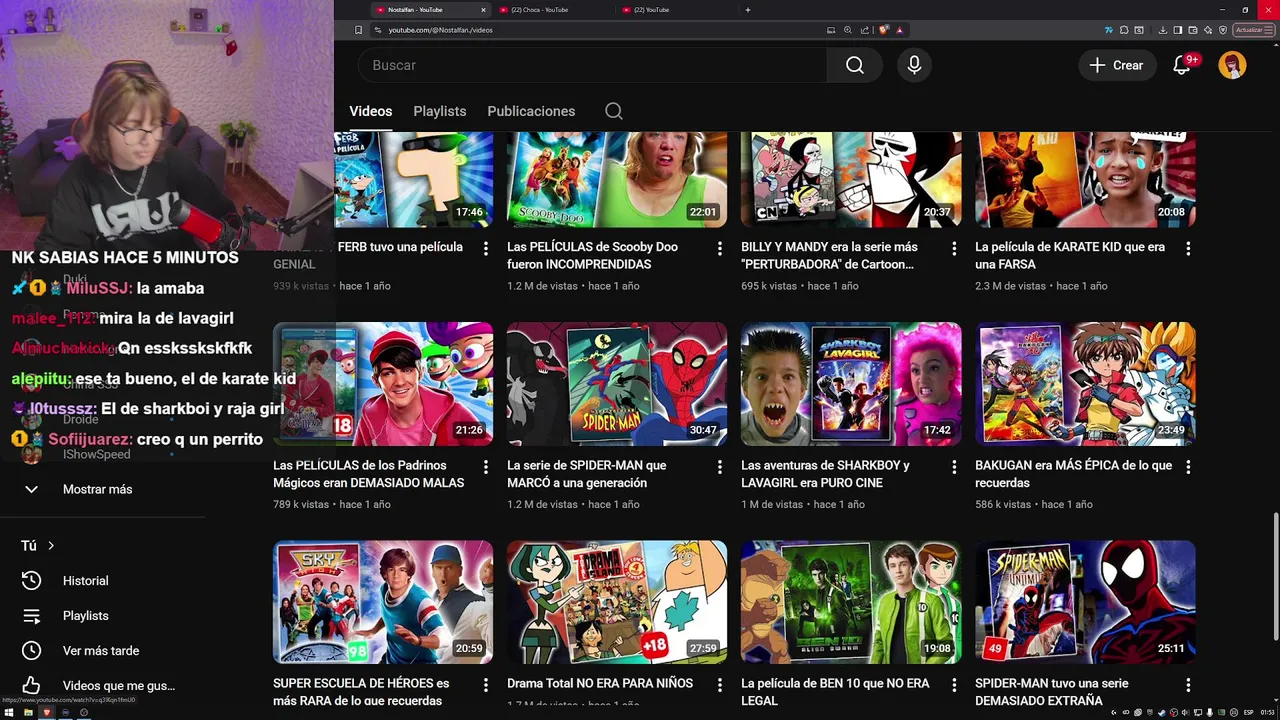The image size is (1280, 720).
Task: Open options for BEN 10 video
Action: tap(953, 685)
